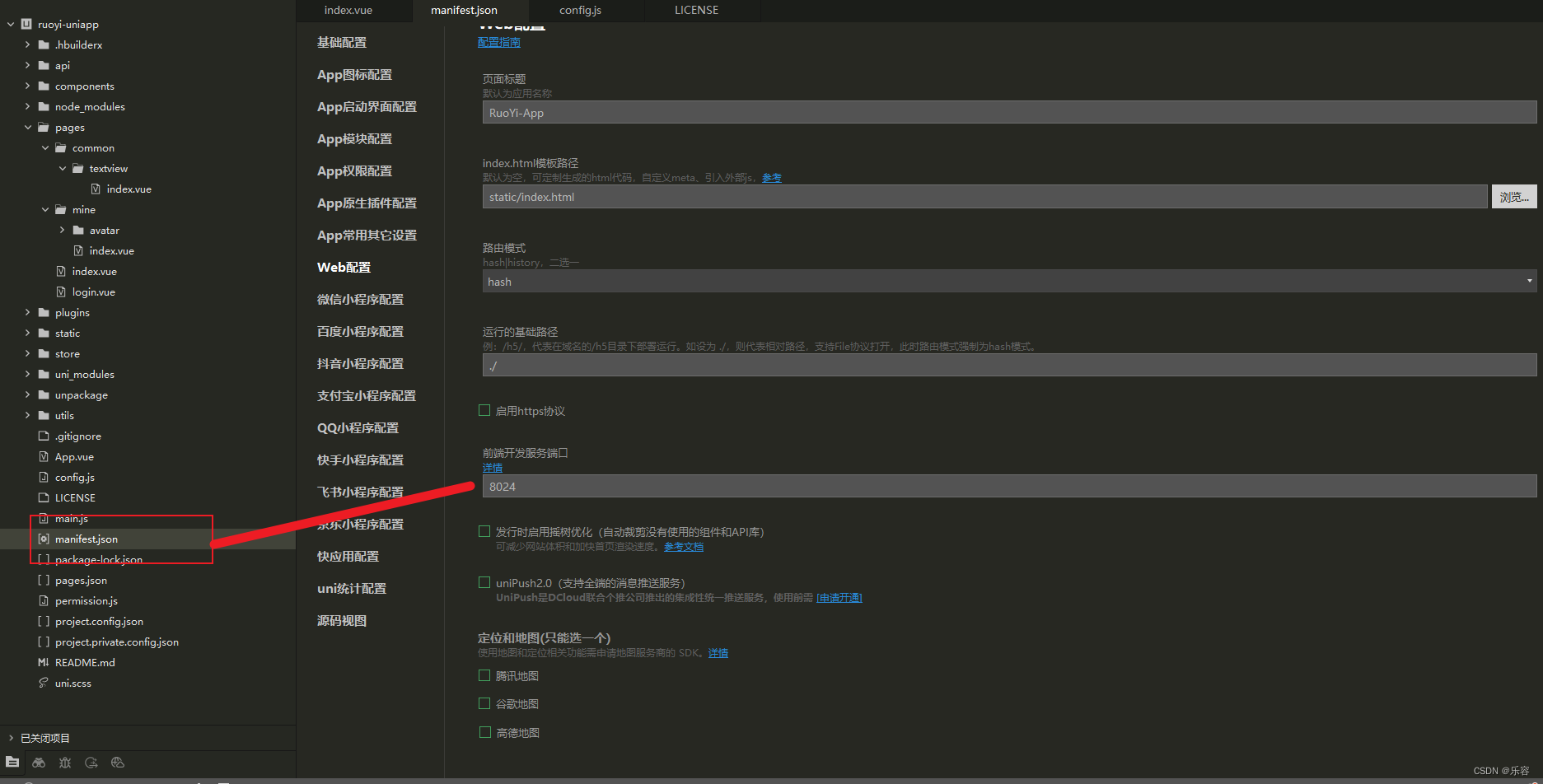Tick the 发行时启用摇树优化 checkbox
The width and height of the screenshot is (1543, 784).
(484, 531)
